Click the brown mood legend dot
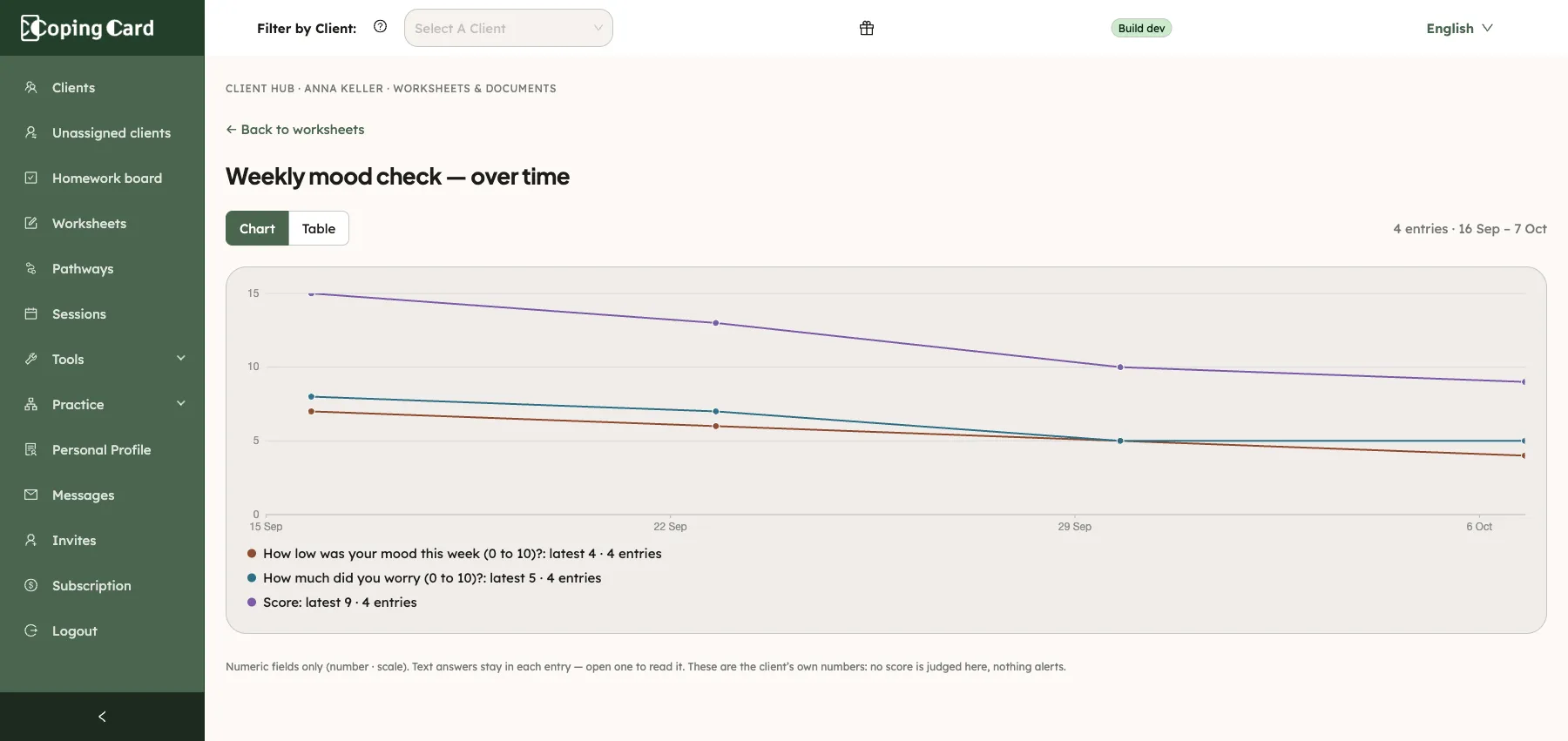The height and width of the screenshot is (741, 1568). pyautogui.click(x=252, y=553)
